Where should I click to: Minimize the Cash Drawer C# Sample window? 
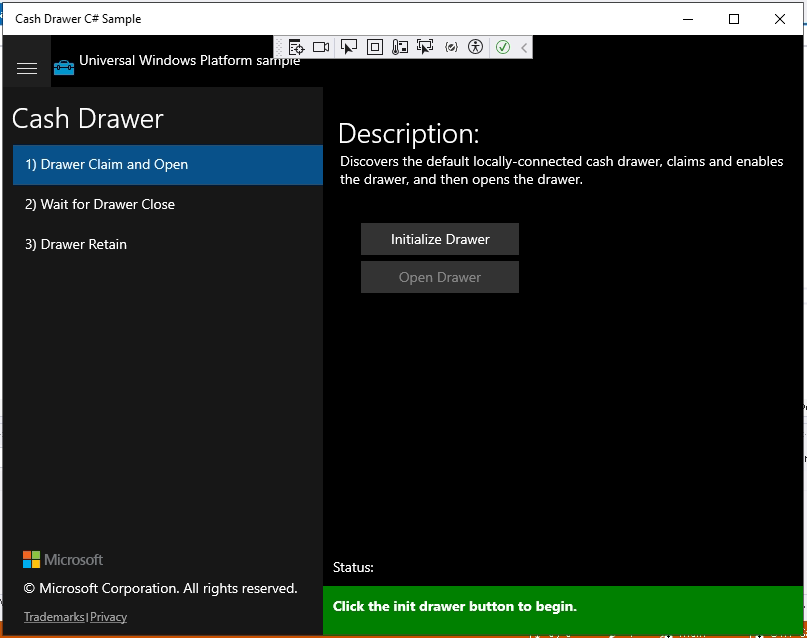tap(688, 19)
